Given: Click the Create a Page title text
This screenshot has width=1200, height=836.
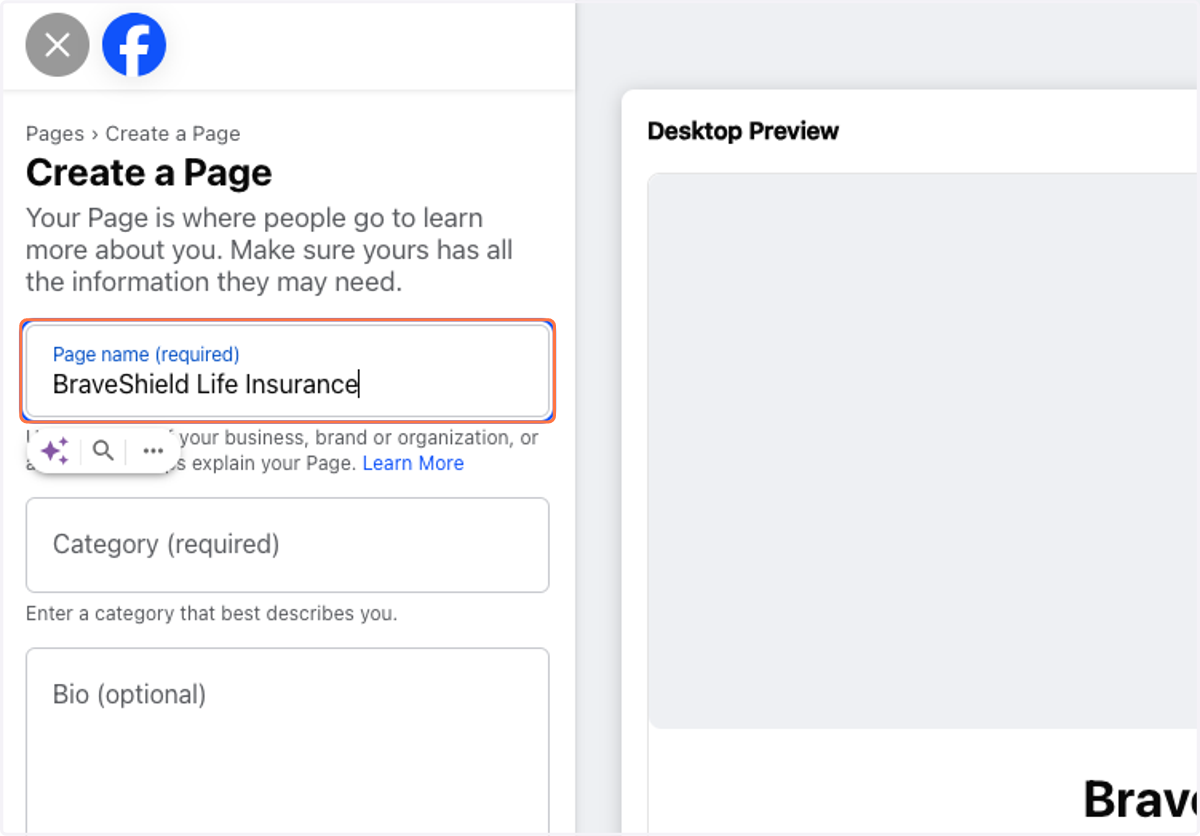Looking at the screenshot, I should (x=149, y=173).
